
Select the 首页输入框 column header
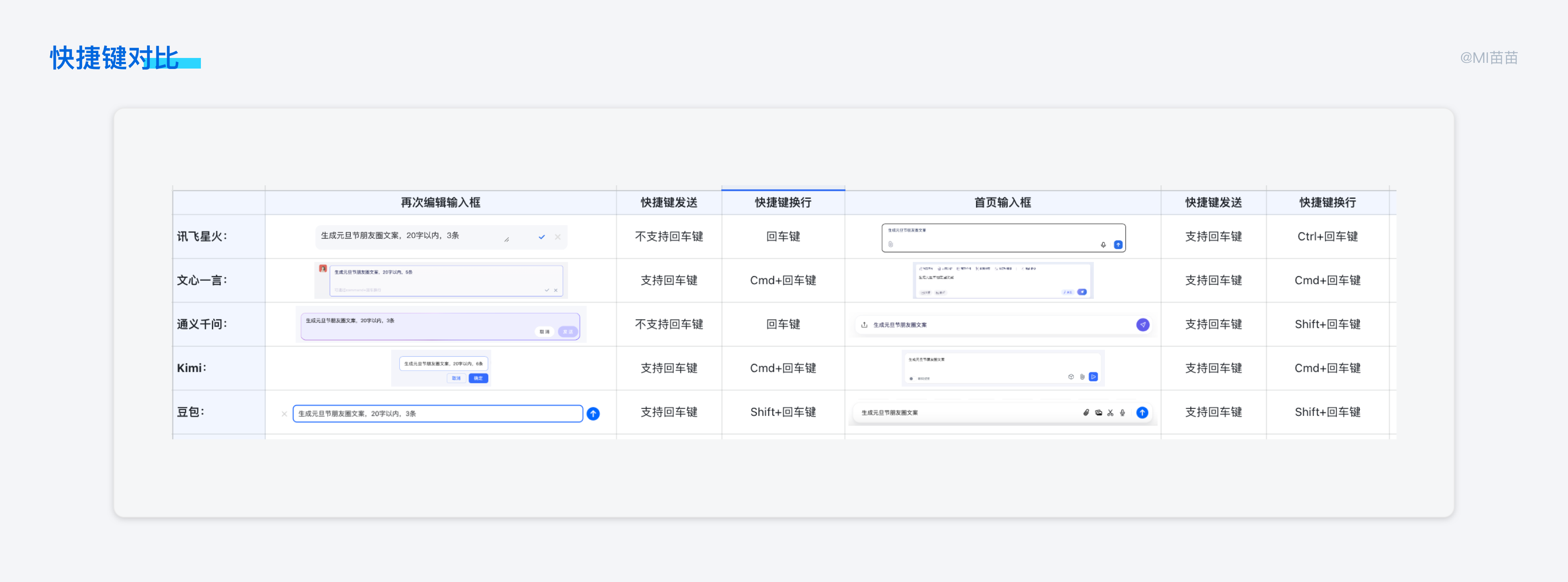tap(1002, 202)
